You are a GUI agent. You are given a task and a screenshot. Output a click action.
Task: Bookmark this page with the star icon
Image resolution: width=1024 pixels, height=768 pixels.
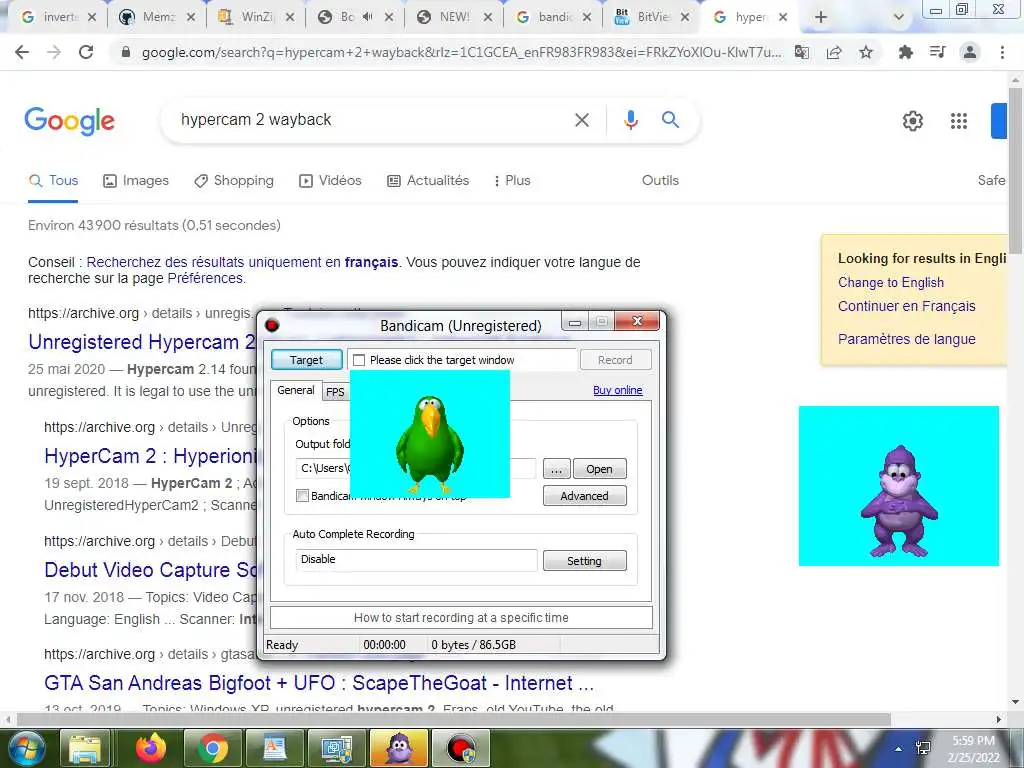click(866, 52)
